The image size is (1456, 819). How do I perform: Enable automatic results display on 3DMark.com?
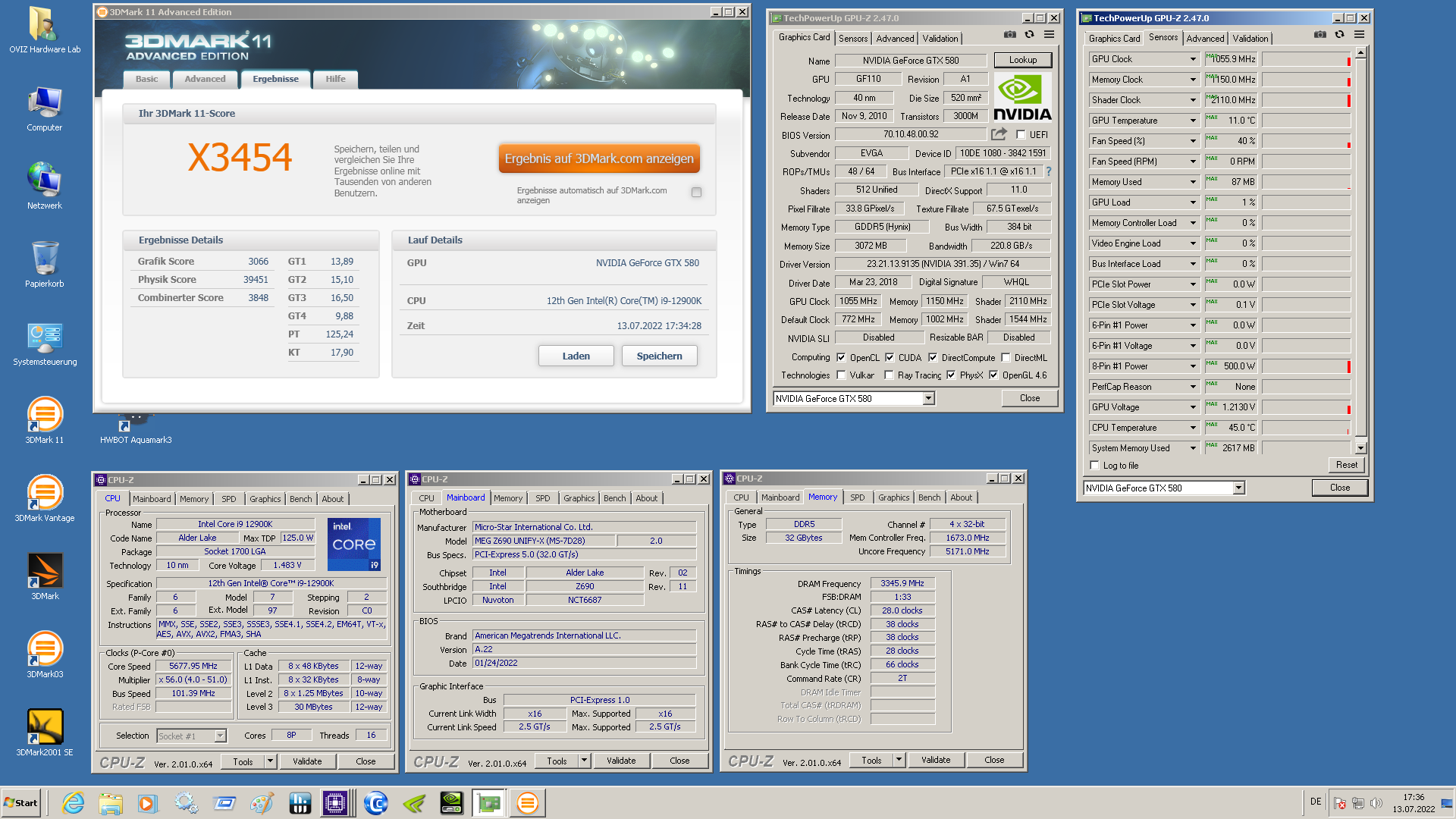[696, 193]
